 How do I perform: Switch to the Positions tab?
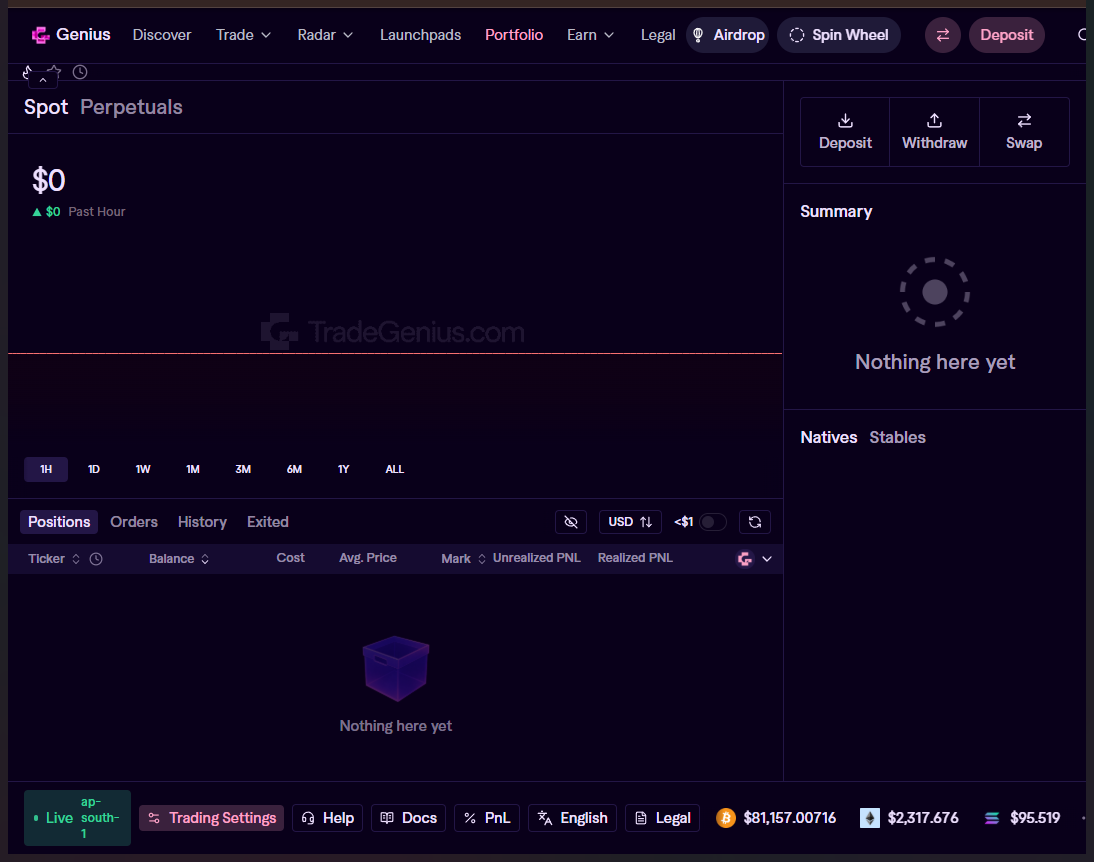(59, 522)
